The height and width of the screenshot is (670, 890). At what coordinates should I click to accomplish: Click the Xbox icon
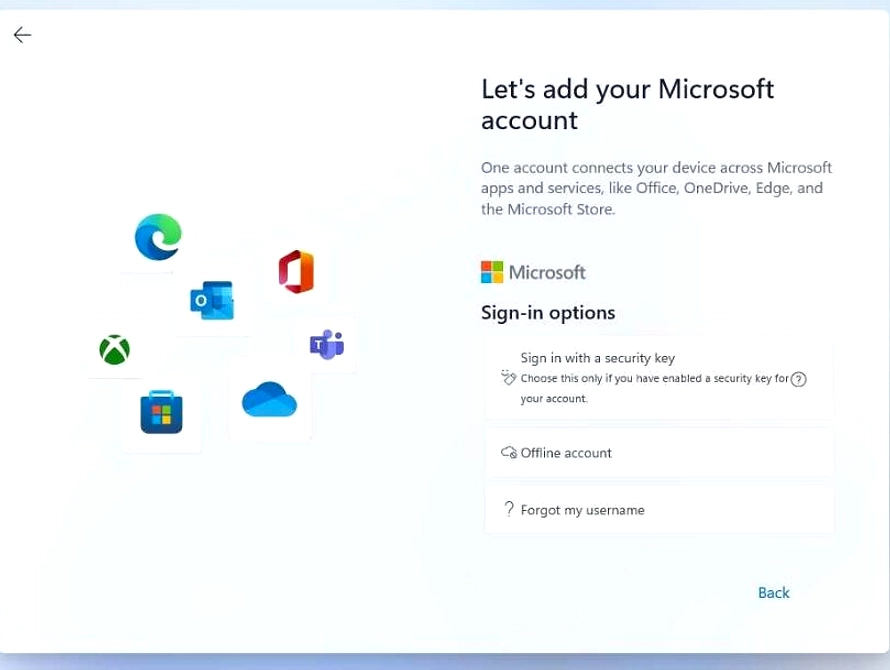pyautogui.click(x=115, y=349)
